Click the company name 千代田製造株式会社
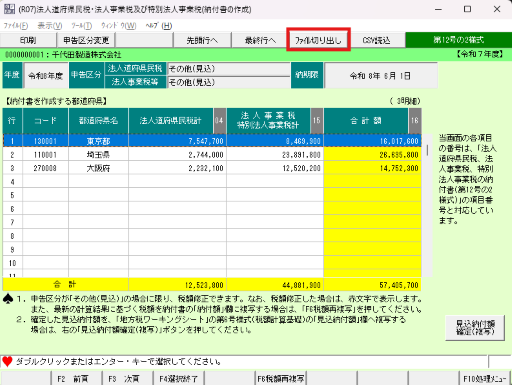The image size is (512, 385). click(87, 55)
